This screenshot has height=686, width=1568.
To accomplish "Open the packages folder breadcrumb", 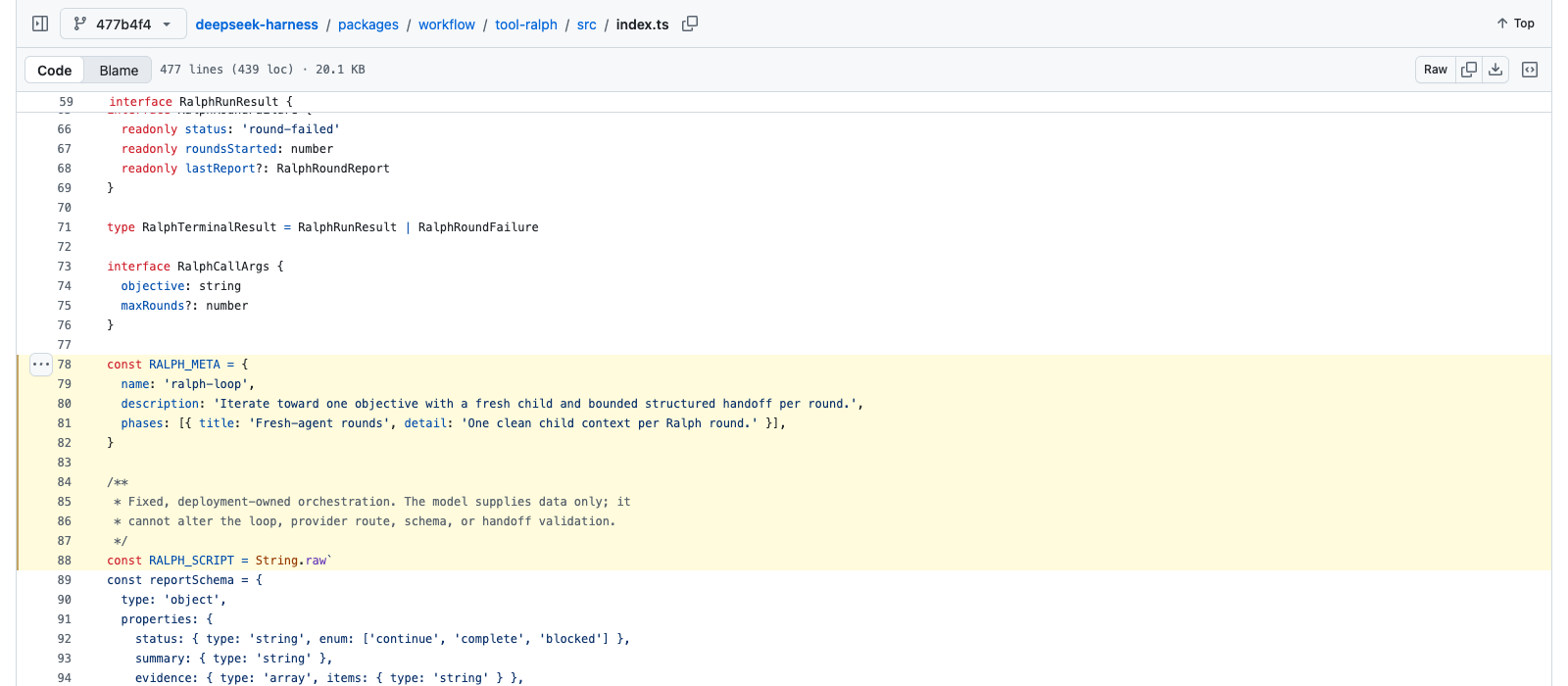I will (368, 24).
